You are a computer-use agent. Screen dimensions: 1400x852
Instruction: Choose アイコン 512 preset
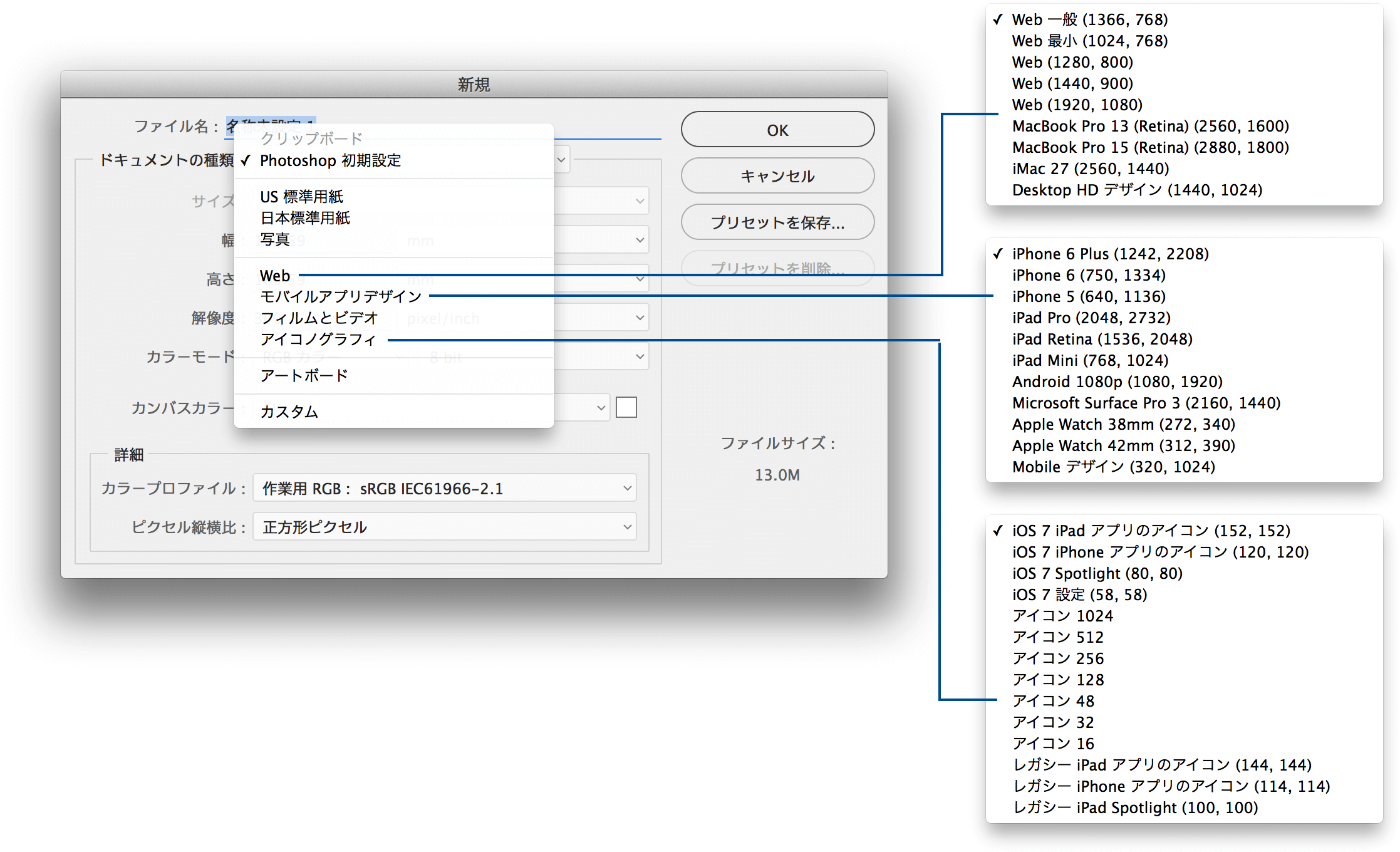coord(1184,637)
